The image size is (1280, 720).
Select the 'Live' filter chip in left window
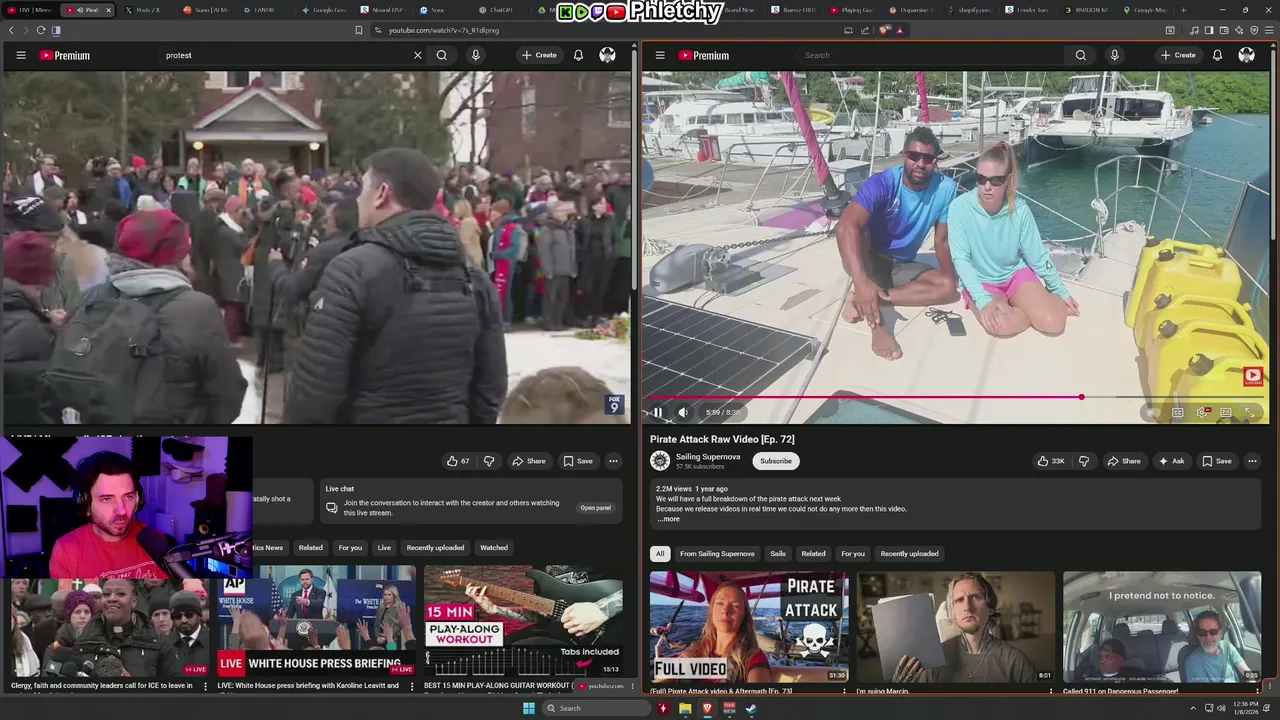click(x=384, y=547)
